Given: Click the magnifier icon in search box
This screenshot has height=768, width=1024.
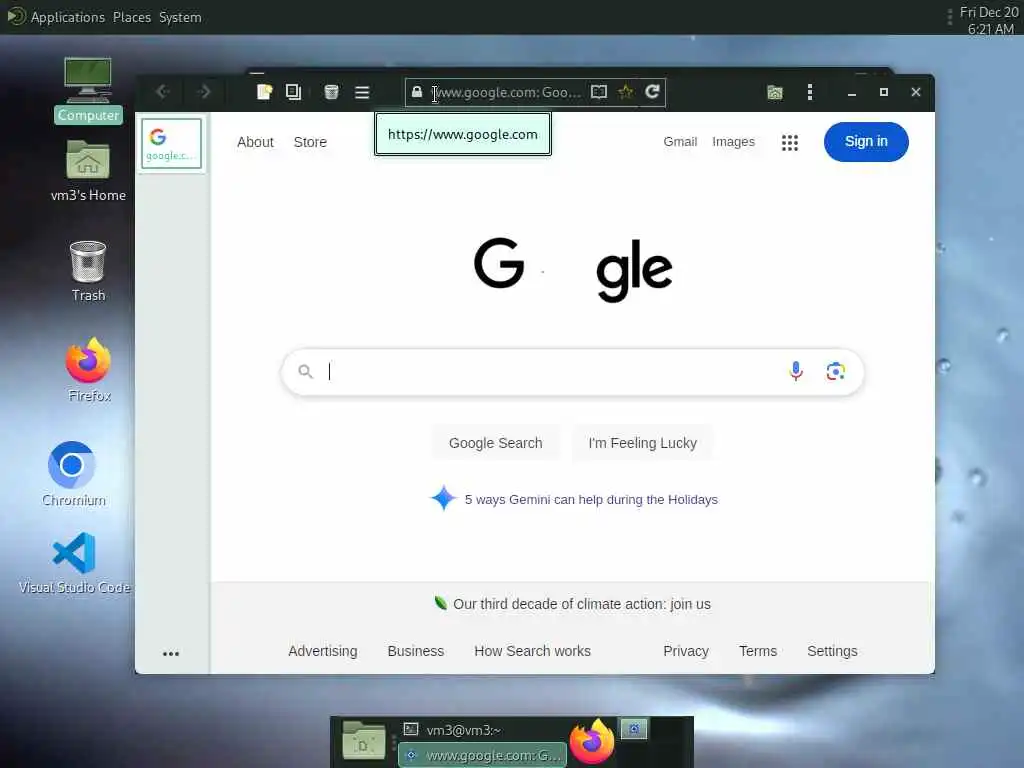Looking at the screenshot, I should click(305, 372).
